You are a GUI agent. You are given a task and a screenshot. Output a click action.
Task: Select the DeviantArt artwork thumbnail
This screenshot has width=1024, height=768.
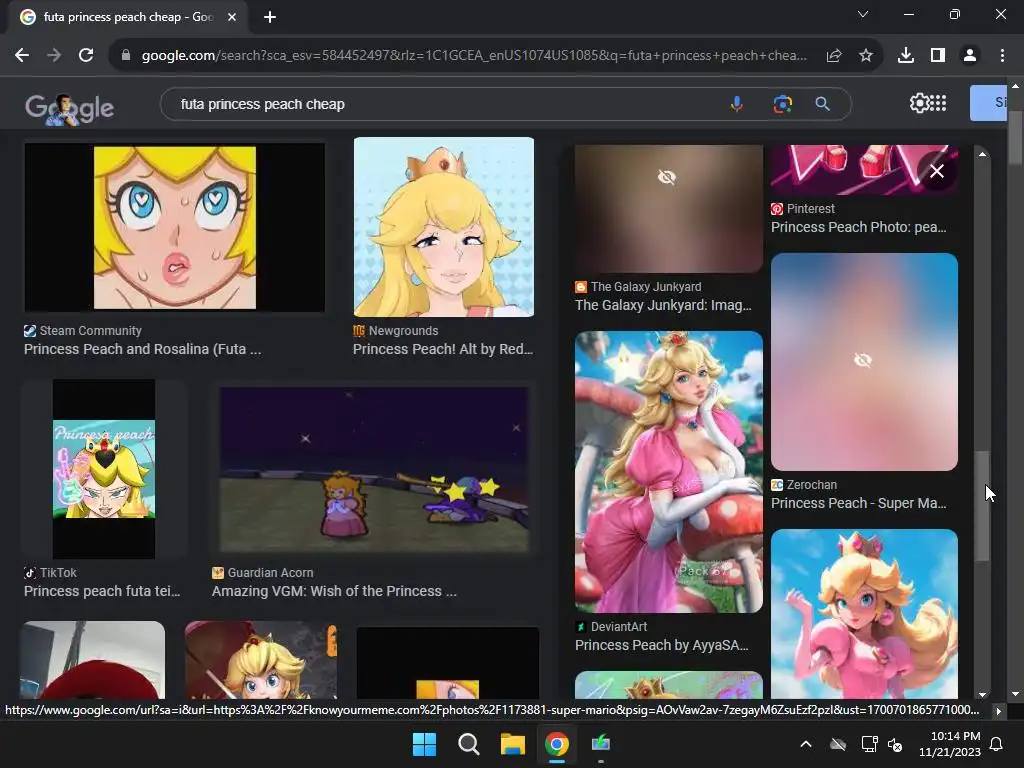click(669, 472)
